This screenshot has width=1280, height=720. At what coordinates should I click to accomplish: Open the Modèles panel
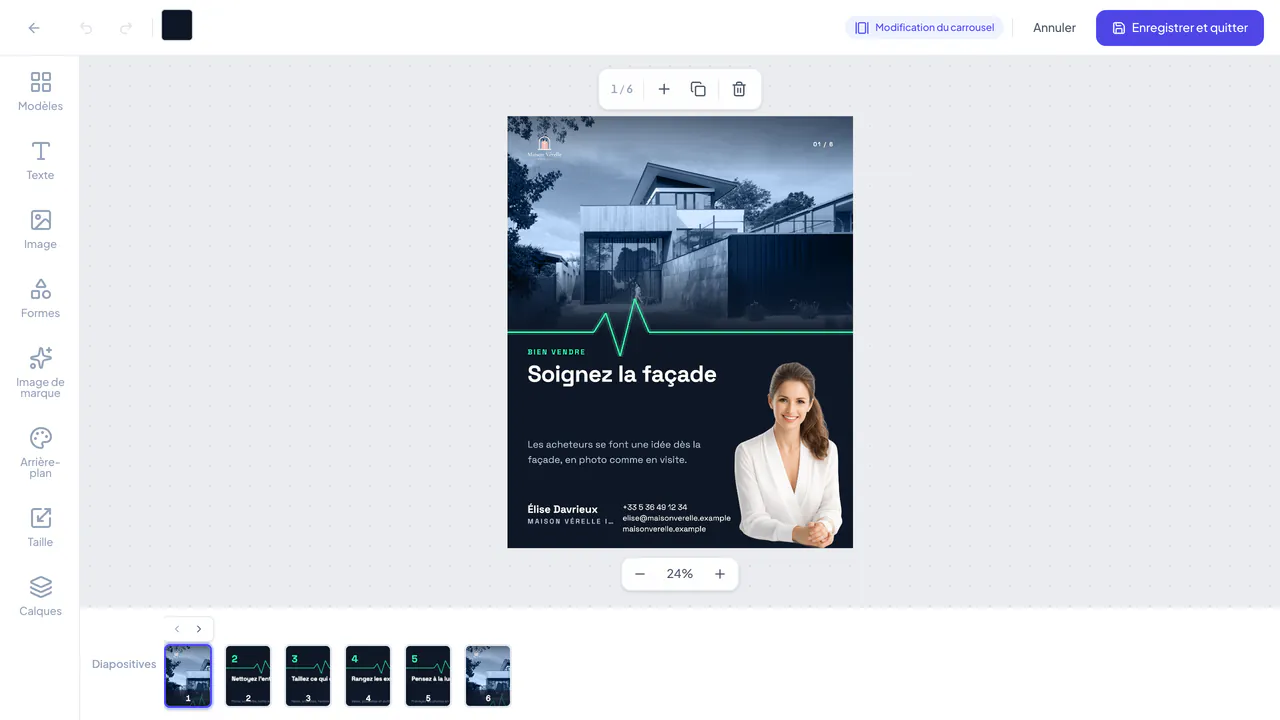point(40,91)
